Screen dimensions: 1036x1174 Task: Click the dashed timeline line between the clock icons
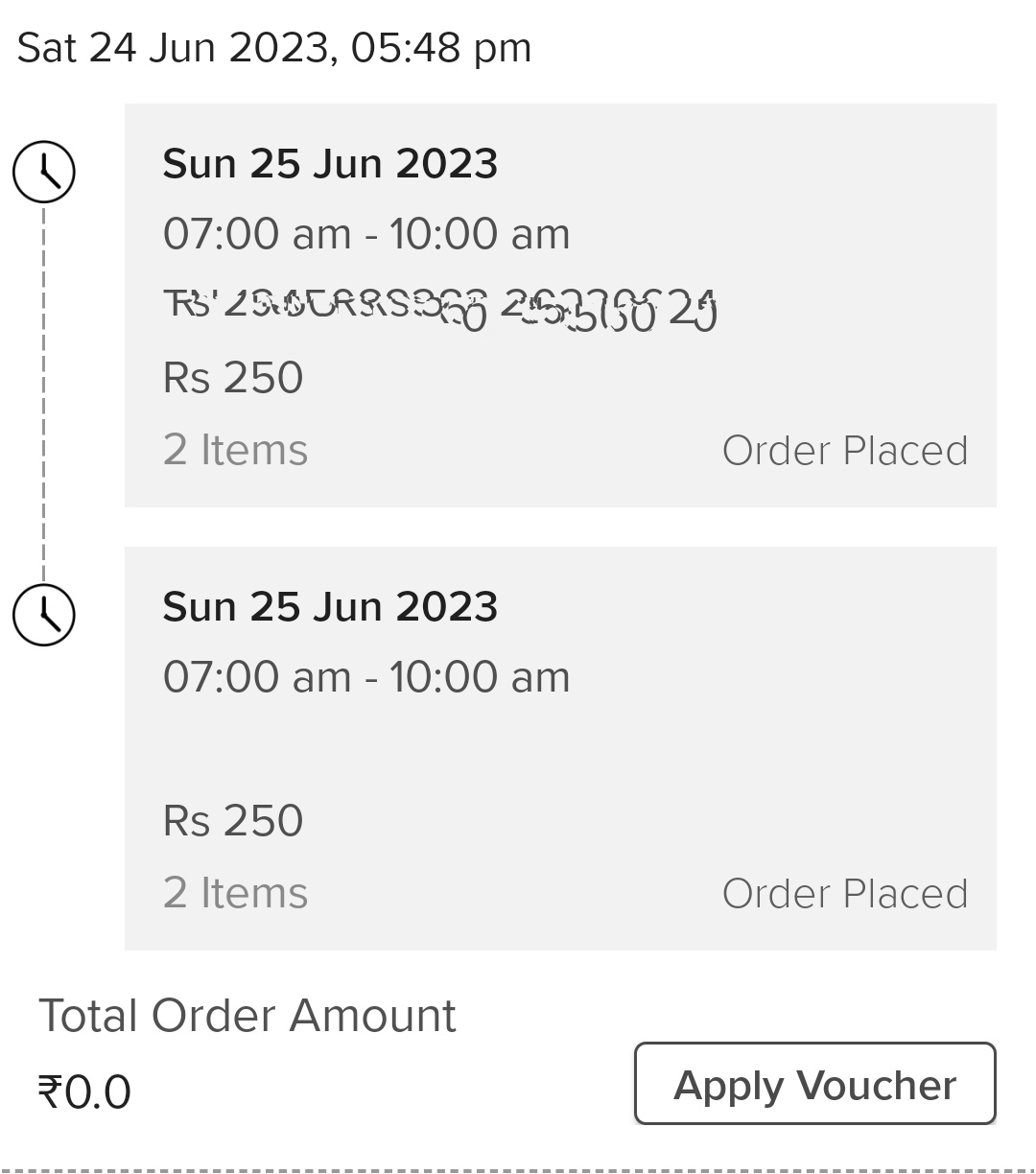click(x=43, y=393)
